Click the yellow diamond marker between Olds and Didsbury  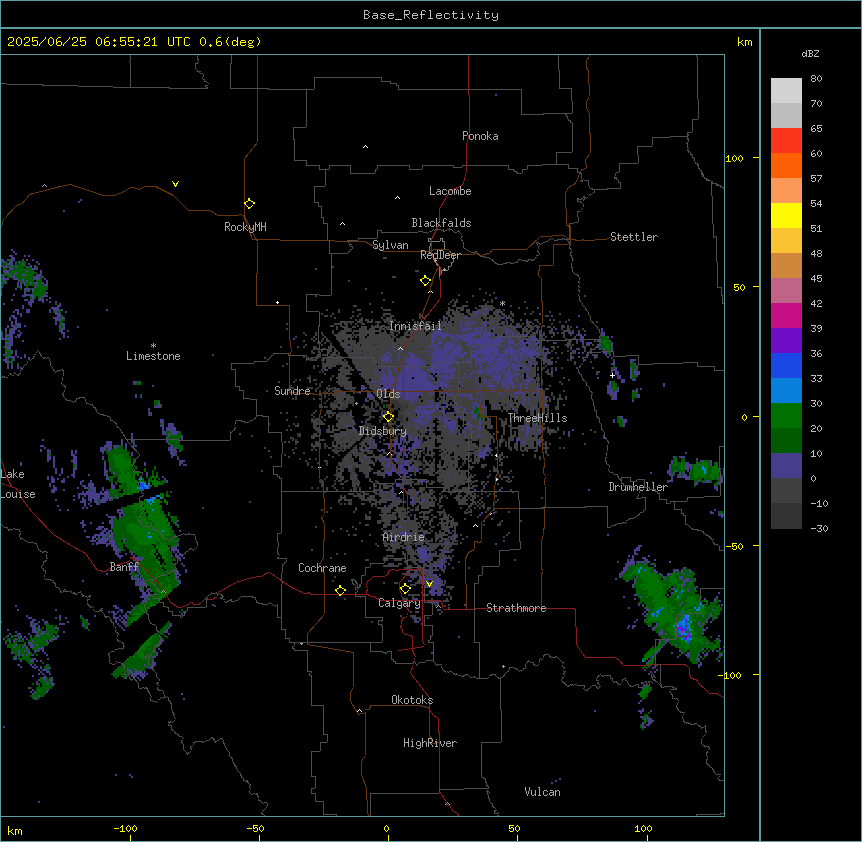coord(388,417)
